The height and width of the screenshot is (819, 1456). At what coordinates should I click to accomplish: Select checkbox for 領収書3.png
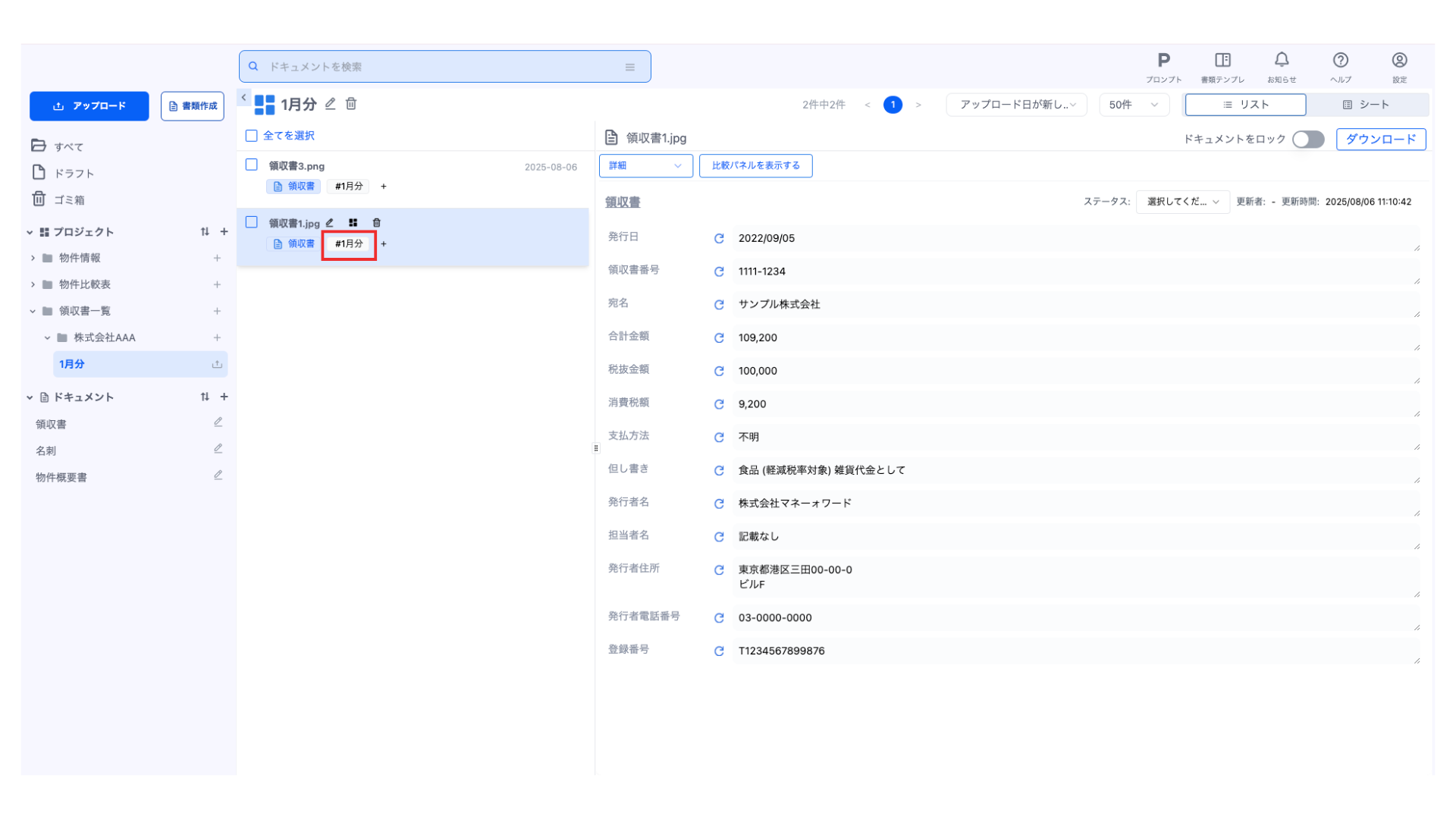tap(252, 165)
